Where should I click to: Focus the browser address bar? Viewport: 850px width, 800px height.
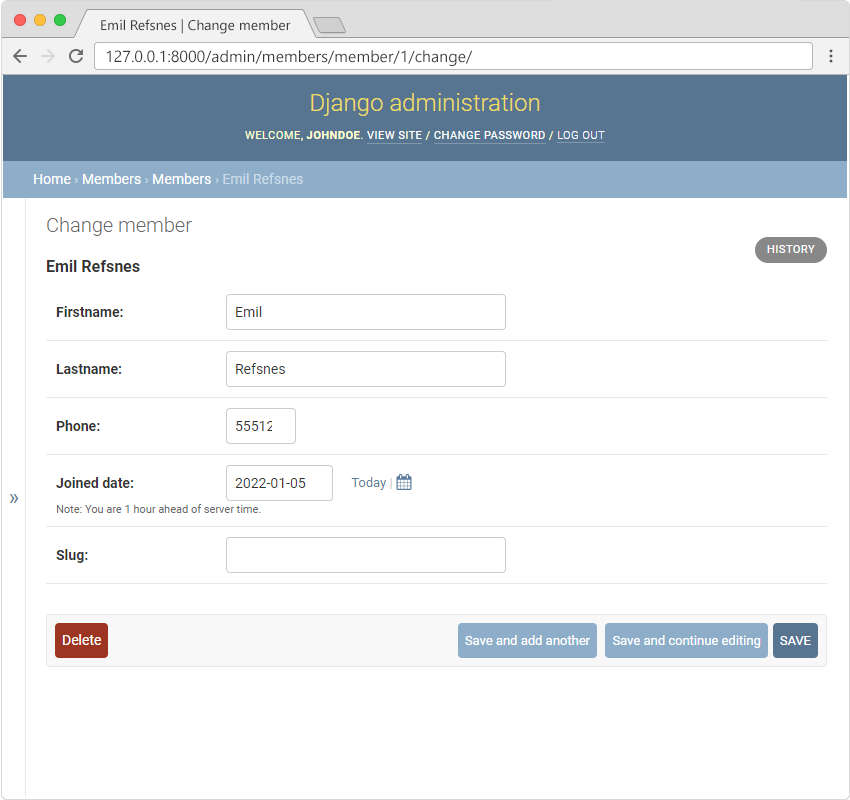450,56
